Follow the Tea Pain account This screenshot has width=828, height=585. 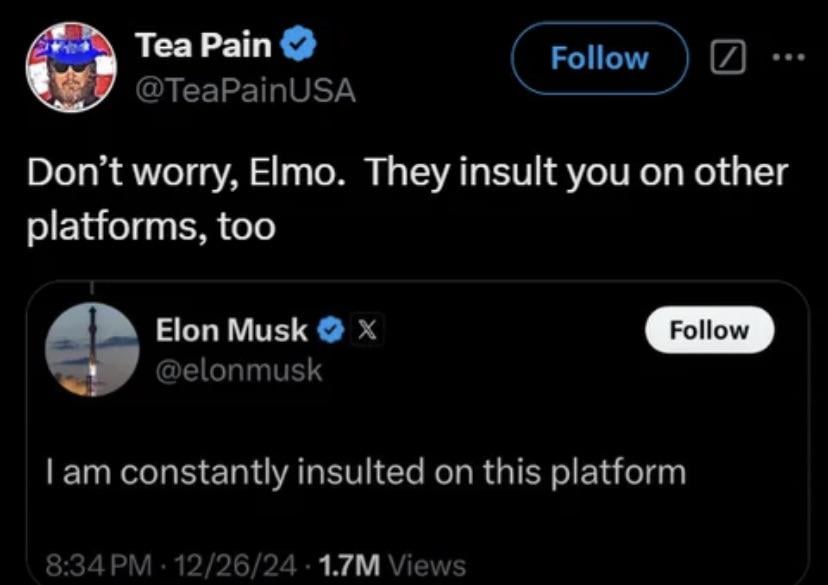click(600, 58)
